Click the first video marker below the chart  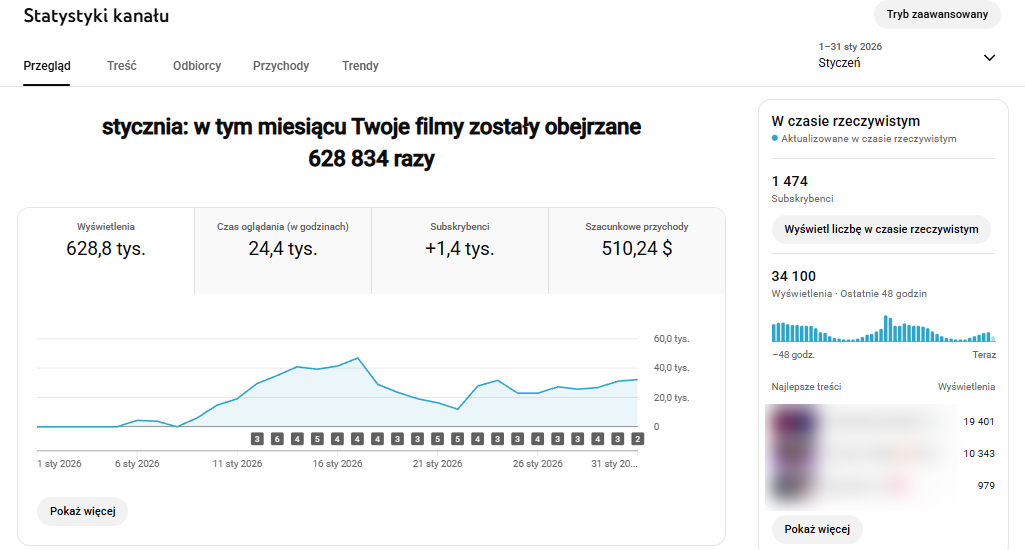[257, 439]
